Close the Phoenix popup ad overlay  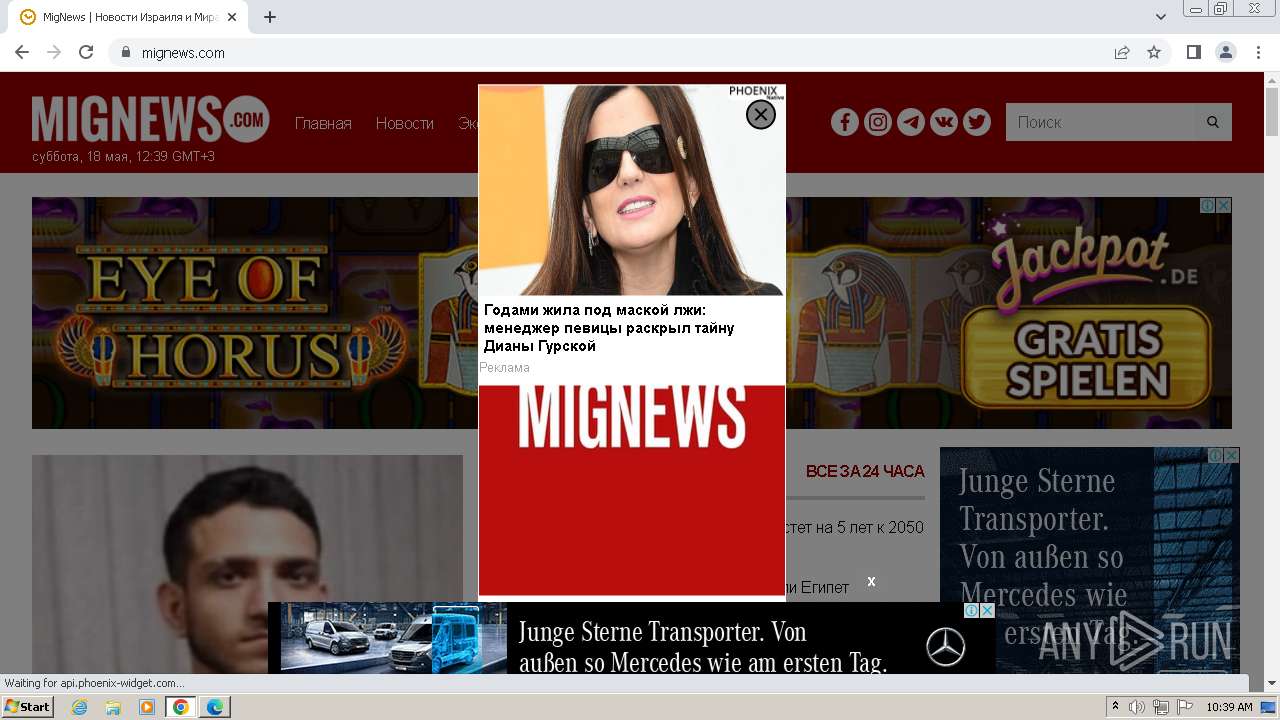(761, 115)
